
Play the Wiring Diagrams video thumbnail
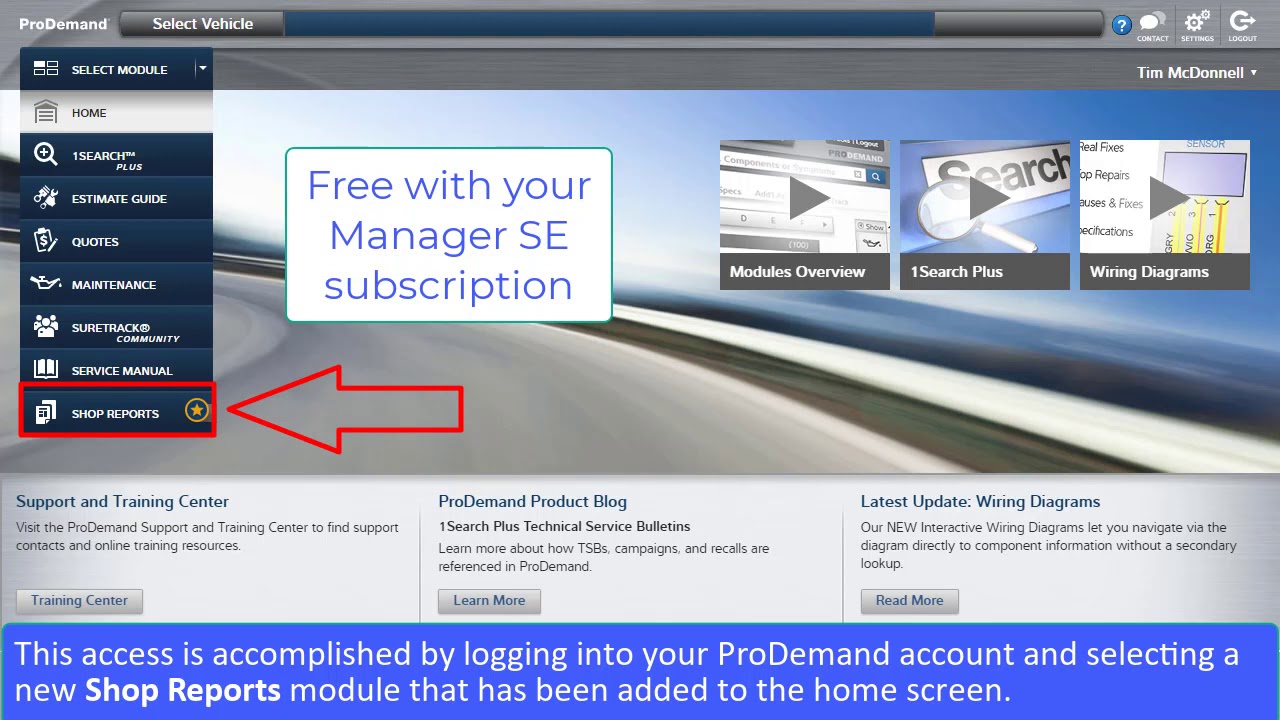[1164, 215]
